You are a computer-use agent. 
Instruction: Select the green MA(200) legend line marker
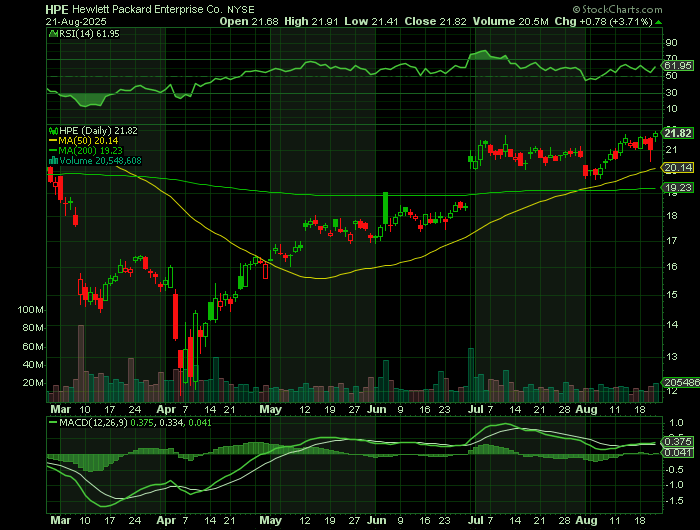54,151
